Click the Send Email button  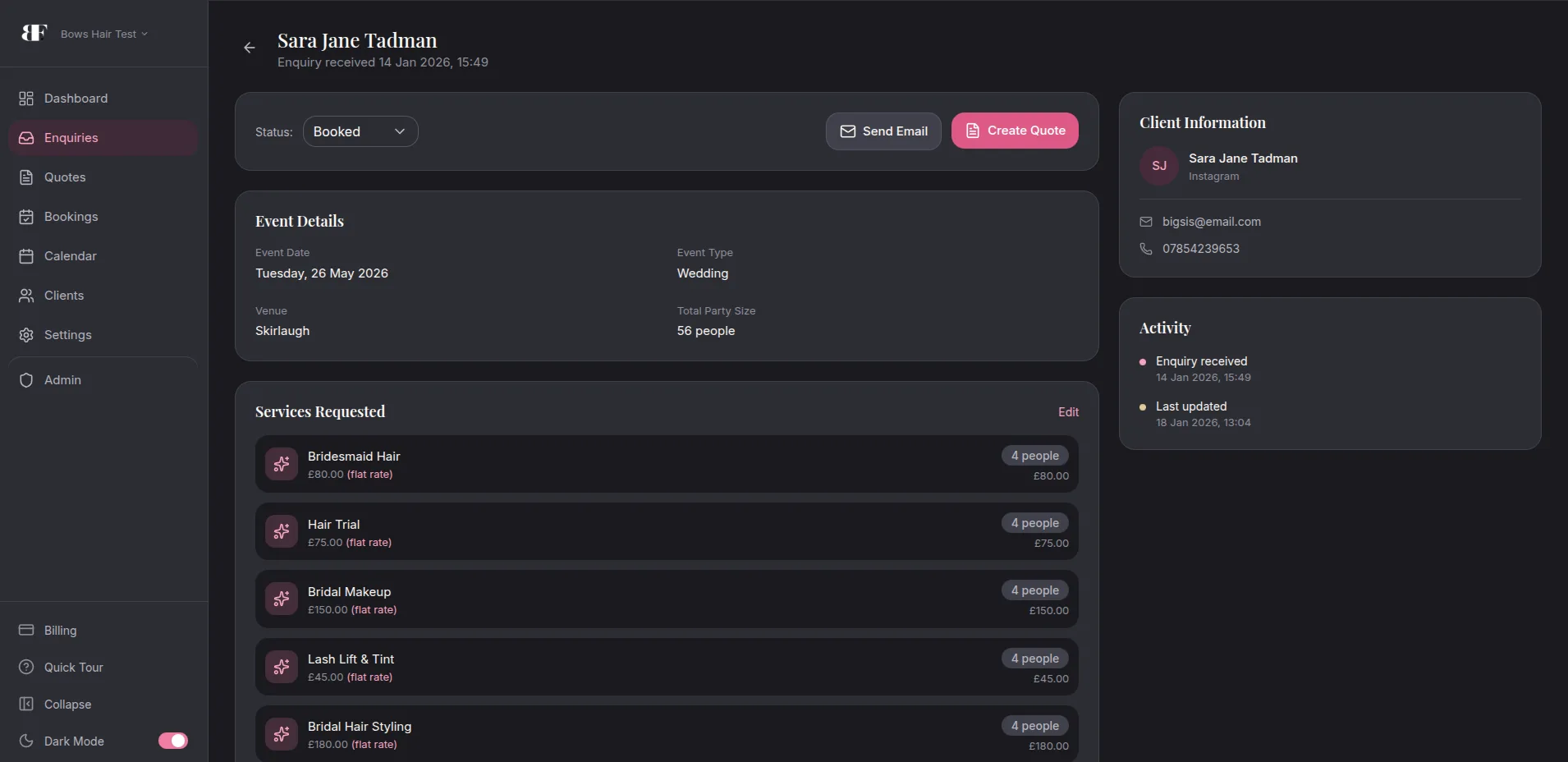coord(883,131)
